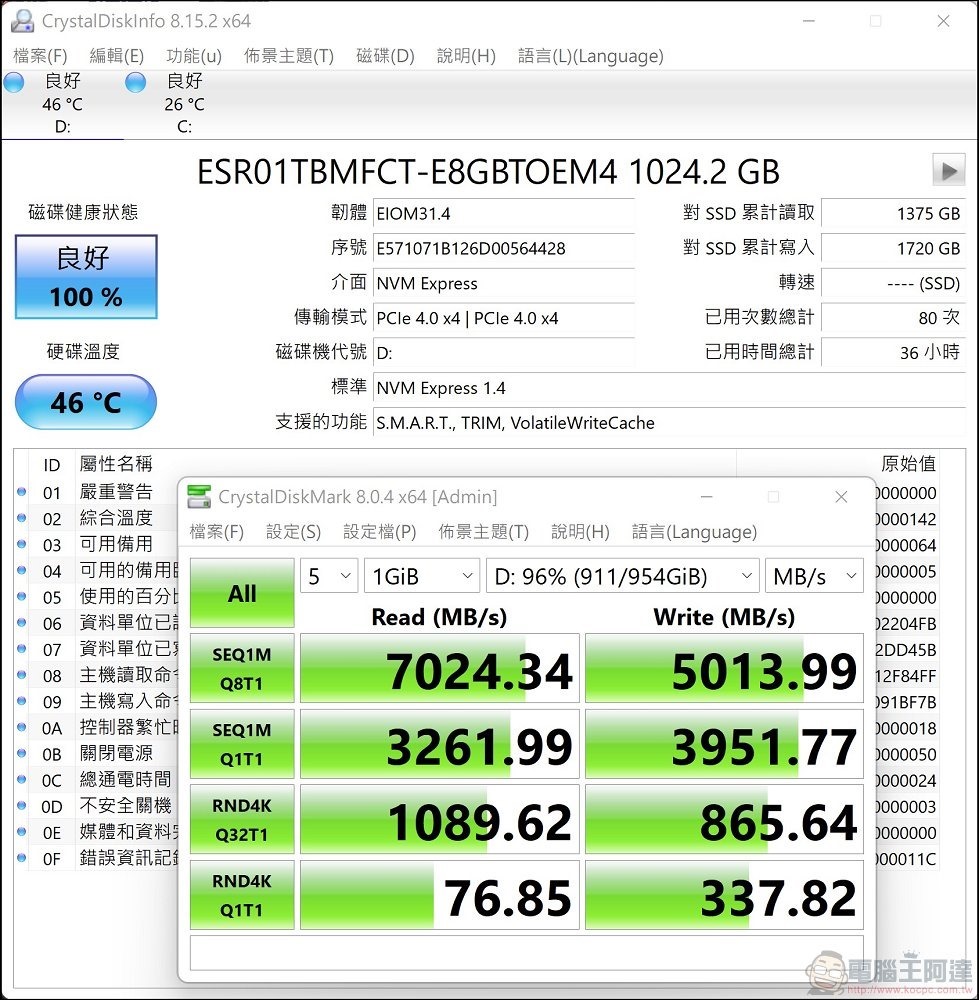Open CrystalDiskMark 檔案(F) menu
The image size is (979, 1000).
[217, 532]
